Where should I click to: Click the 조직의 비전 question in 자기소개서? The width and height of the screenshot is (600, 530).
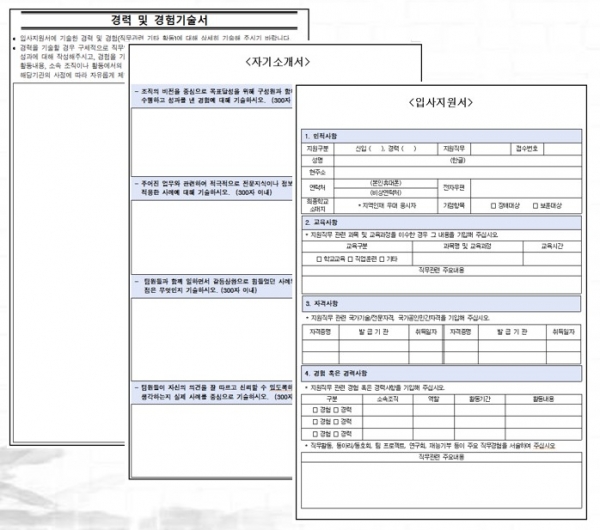pyautogui.click(x=212, y=96)
